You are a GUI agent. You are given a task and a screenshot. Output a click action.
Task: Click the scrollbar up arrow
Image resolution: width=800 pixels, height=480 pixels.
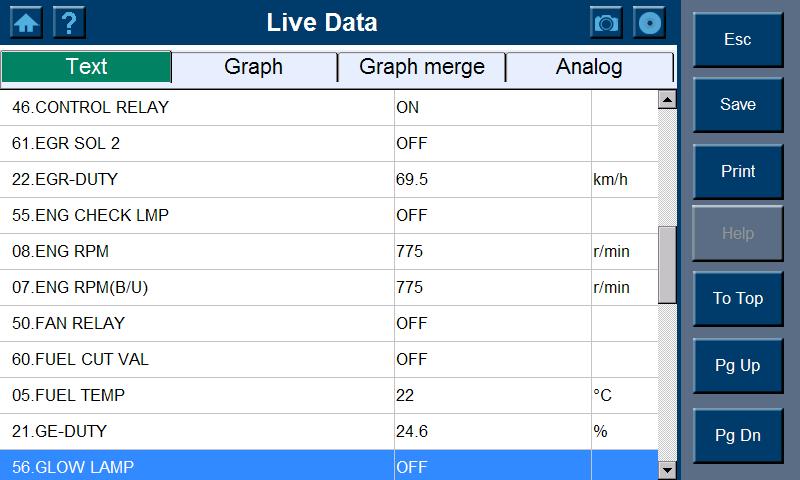(667, 99)
